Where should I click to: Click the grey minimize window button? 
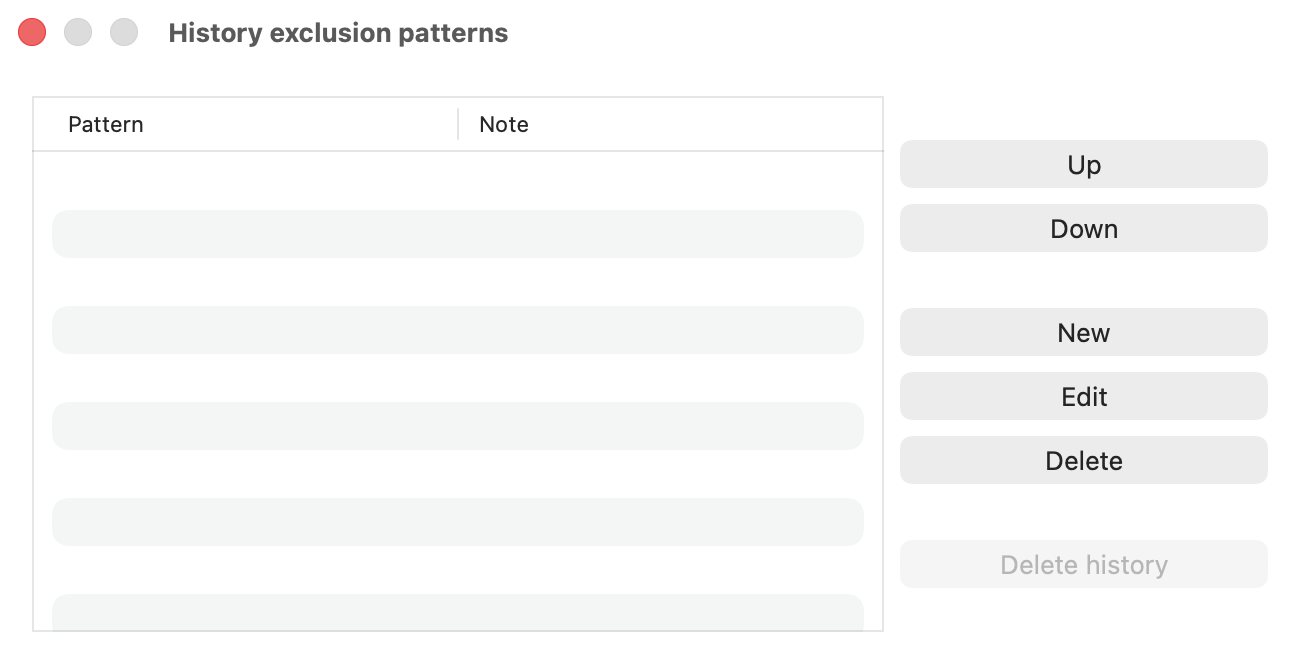[x=78, y=32]
